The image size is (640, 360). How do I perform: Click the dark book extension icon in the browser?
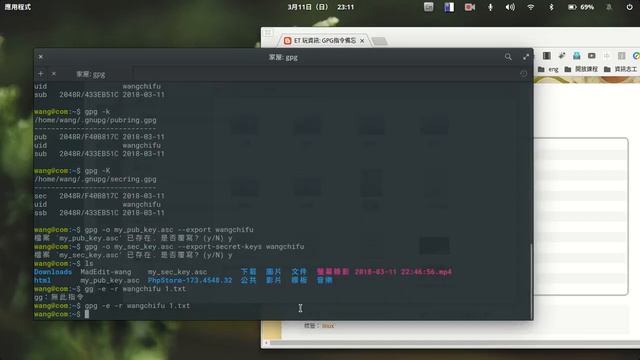point(547,56)
